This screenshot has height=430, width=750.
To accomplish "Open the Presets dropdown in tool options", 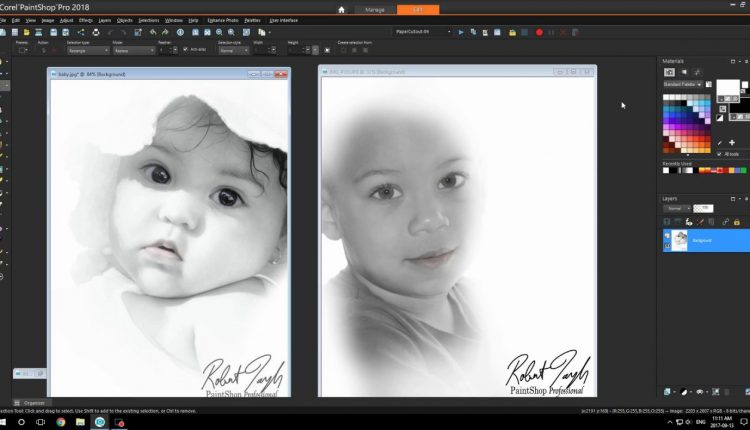I will pyautogui.click(x=23, y=50).
